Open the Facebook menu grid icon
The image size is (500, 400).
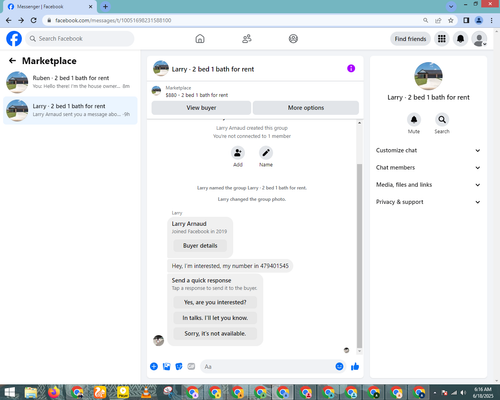pos(442,39)
